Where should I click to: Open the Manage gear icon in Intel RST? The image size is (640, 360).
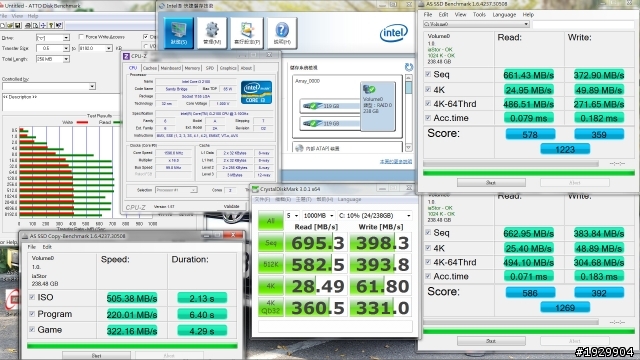212,33
